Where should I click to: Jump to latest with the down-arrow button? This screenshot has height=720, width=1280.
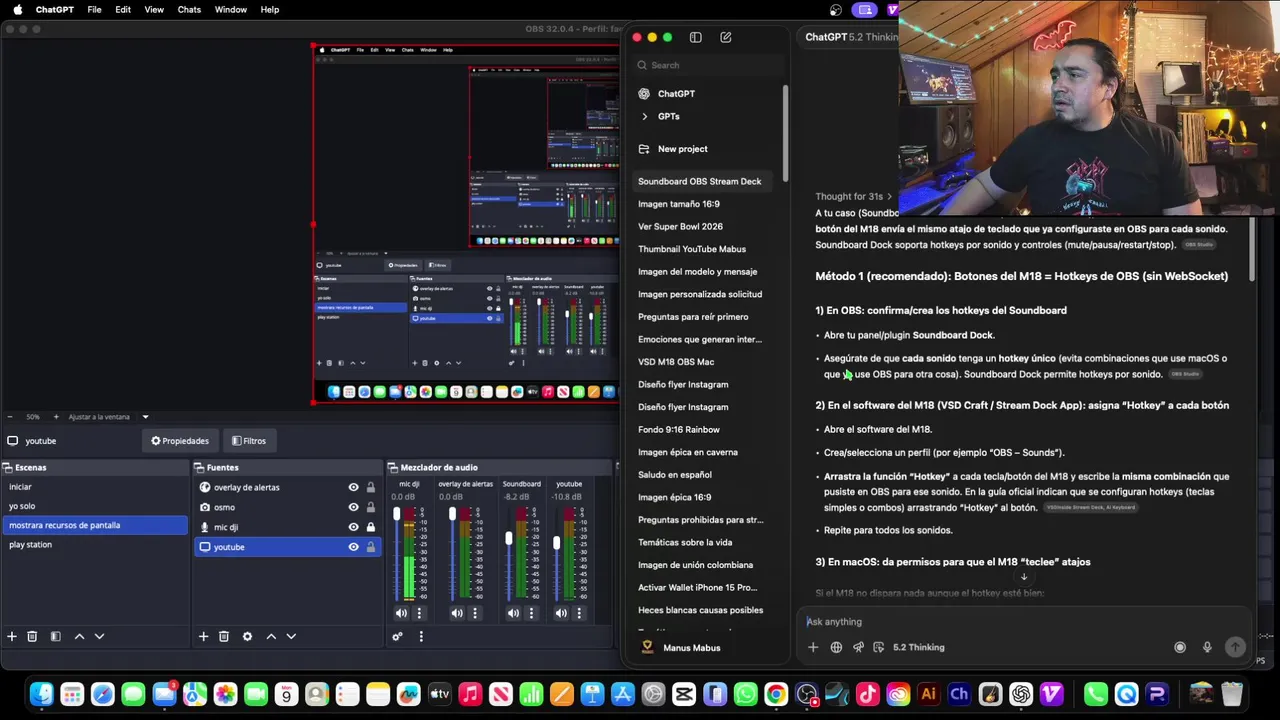point(1024,576)
